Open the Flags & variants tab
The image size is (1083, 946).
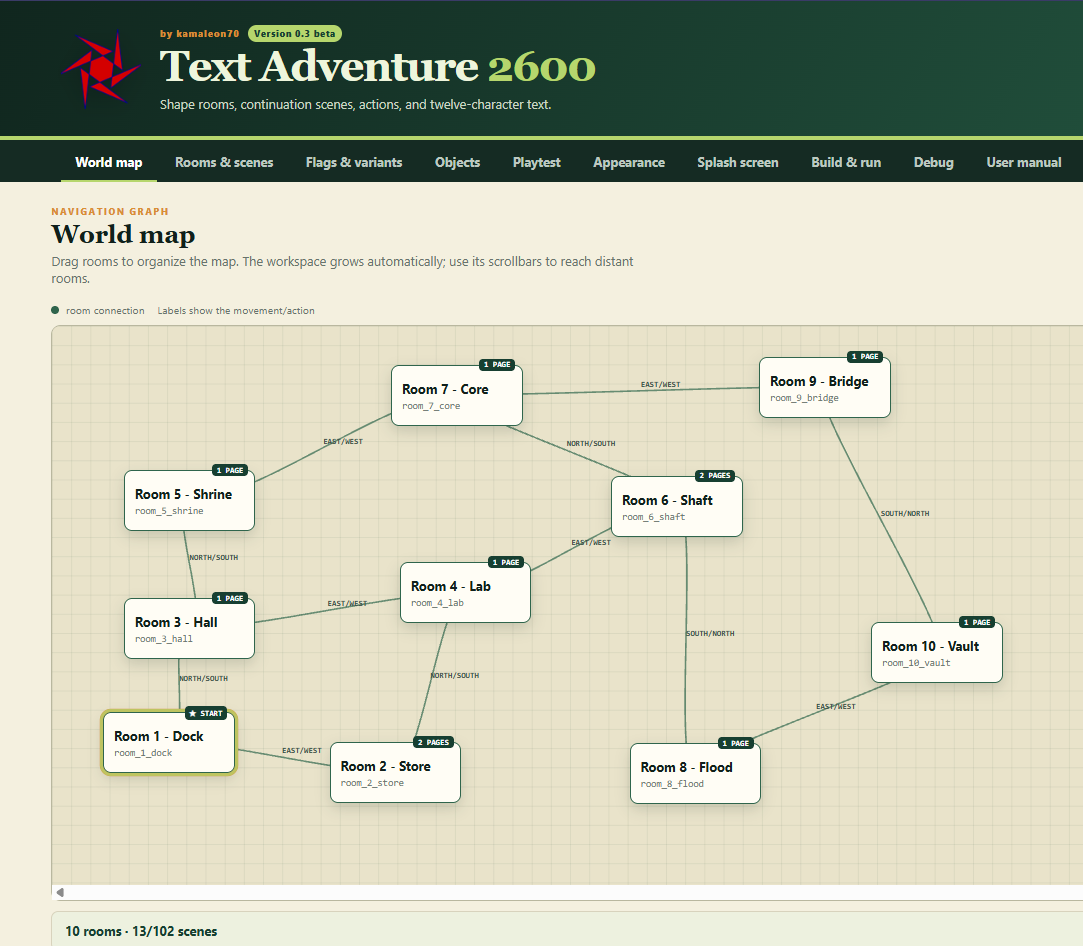tap(354, 162)
